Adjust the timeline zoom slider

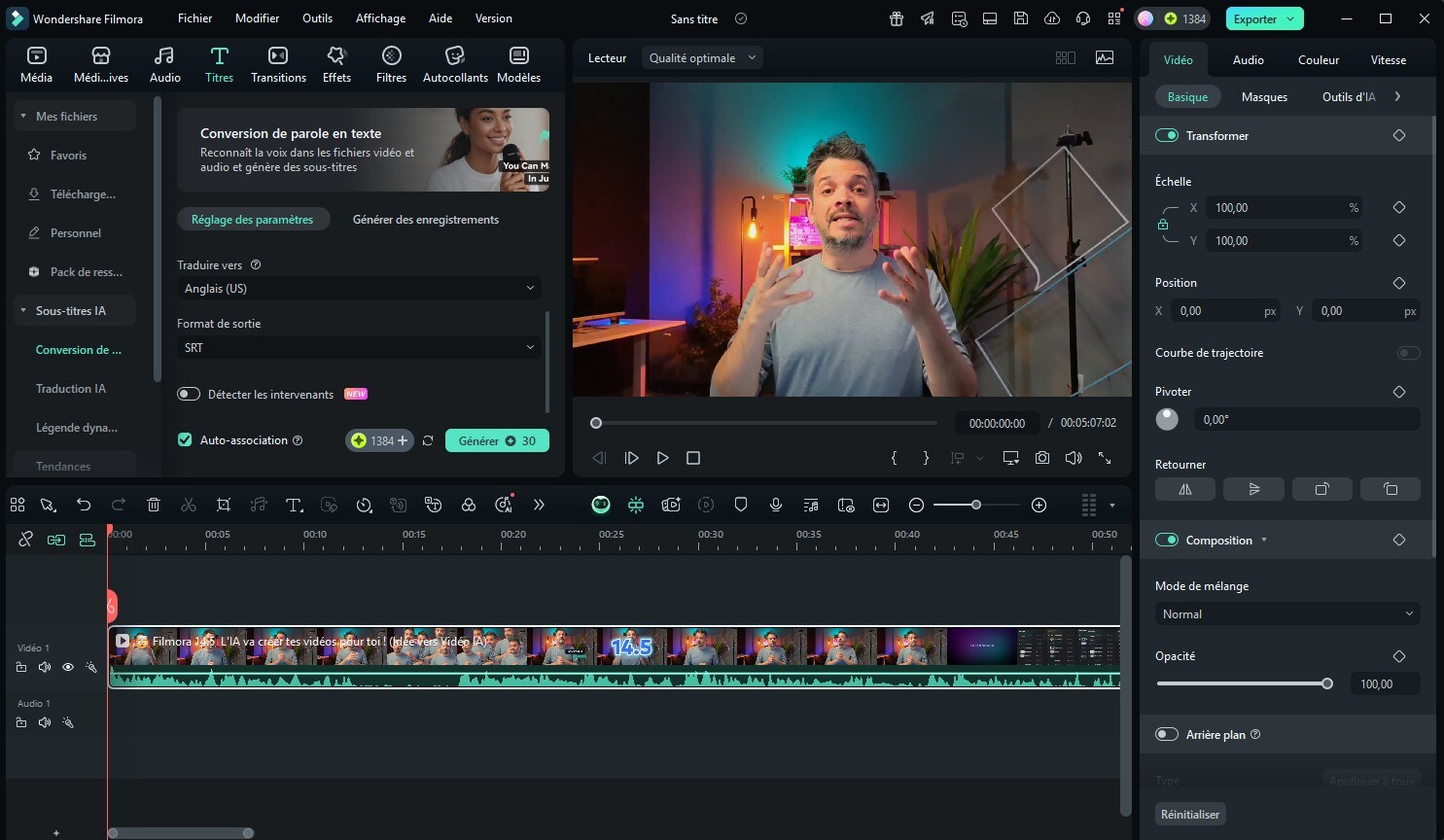975,505
